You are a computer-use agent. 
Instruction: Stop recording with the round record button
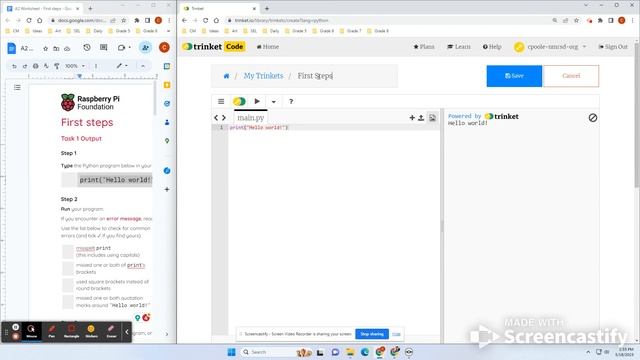16,336
